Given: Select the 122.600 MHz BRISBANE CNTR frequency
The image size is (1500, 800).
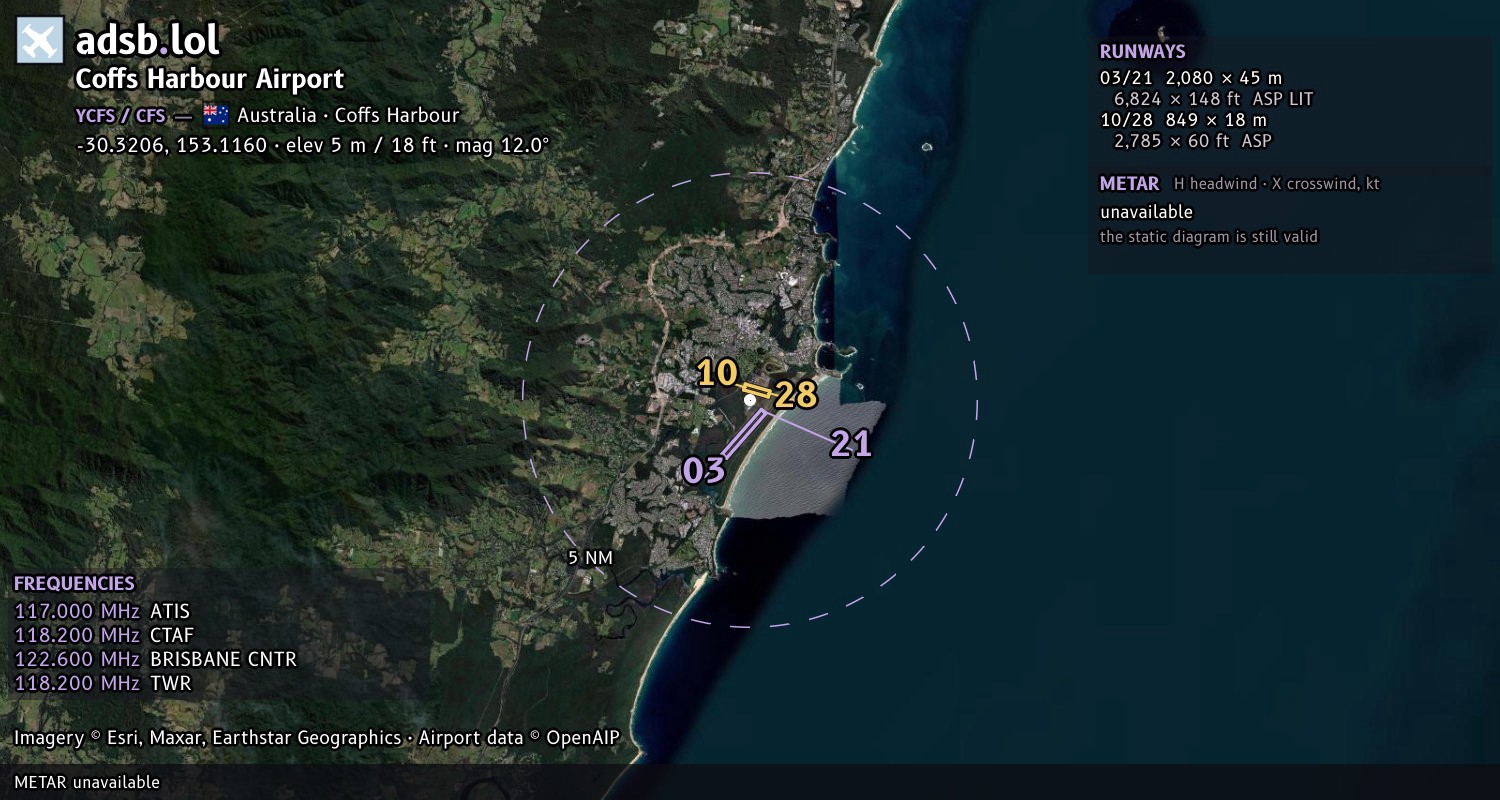Looking at the screenshot, I should [x=156, y=659].
